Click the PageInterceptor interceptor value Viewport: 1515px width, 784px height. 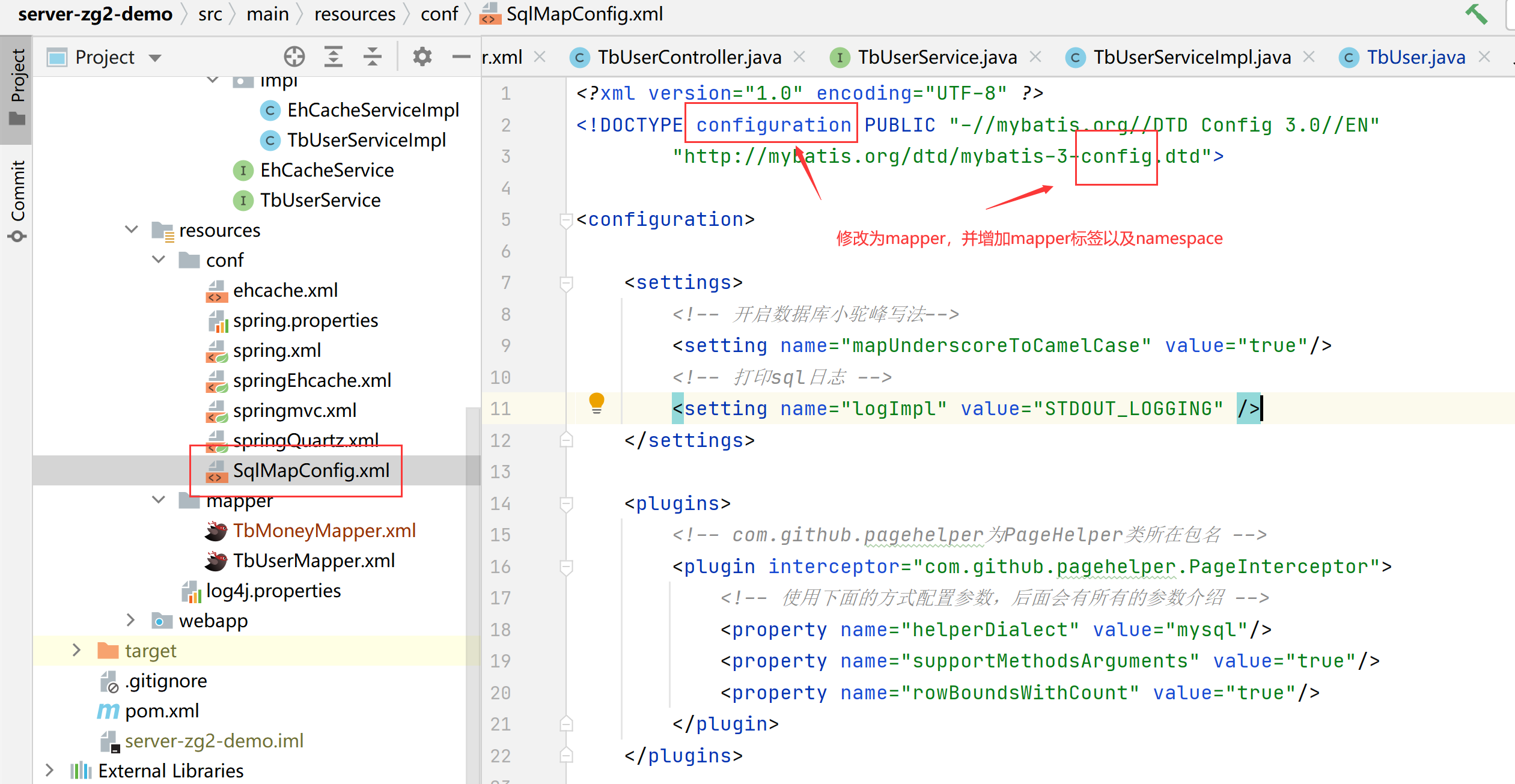1146,567
